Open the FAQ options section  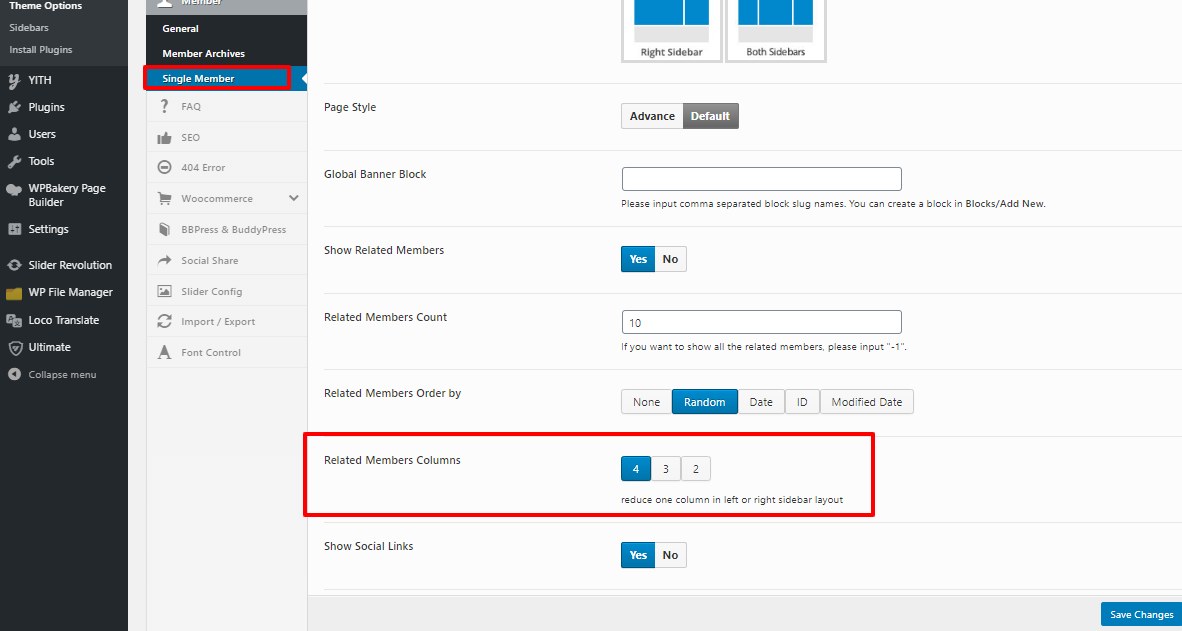[x=227, y=106]
